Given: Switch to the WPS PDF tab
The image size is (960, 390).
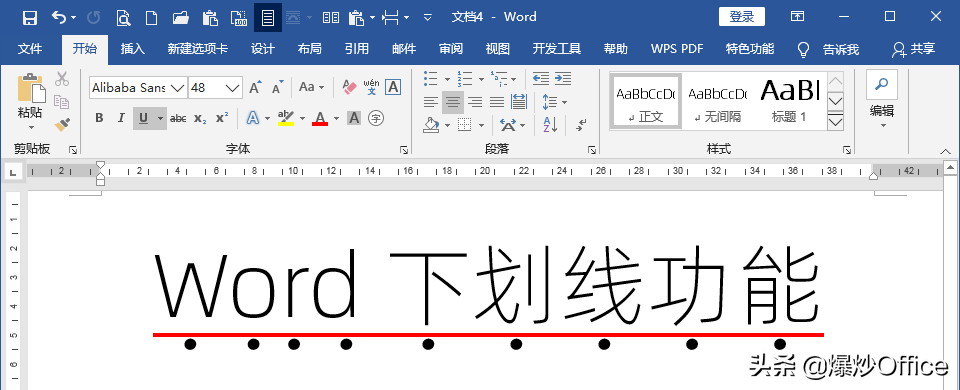Looking at the screenshot, I should tap(677, 49).
